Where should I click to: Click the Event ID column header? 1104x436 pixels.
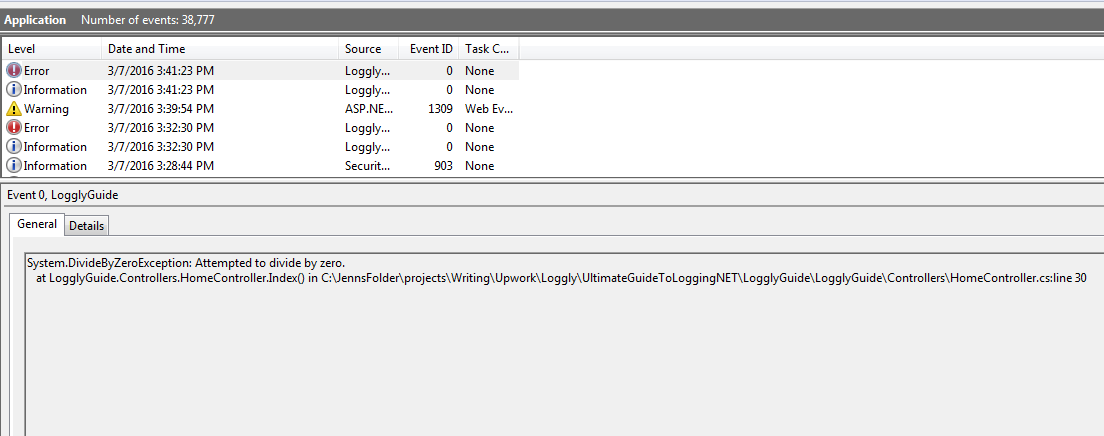coord(431,49)
